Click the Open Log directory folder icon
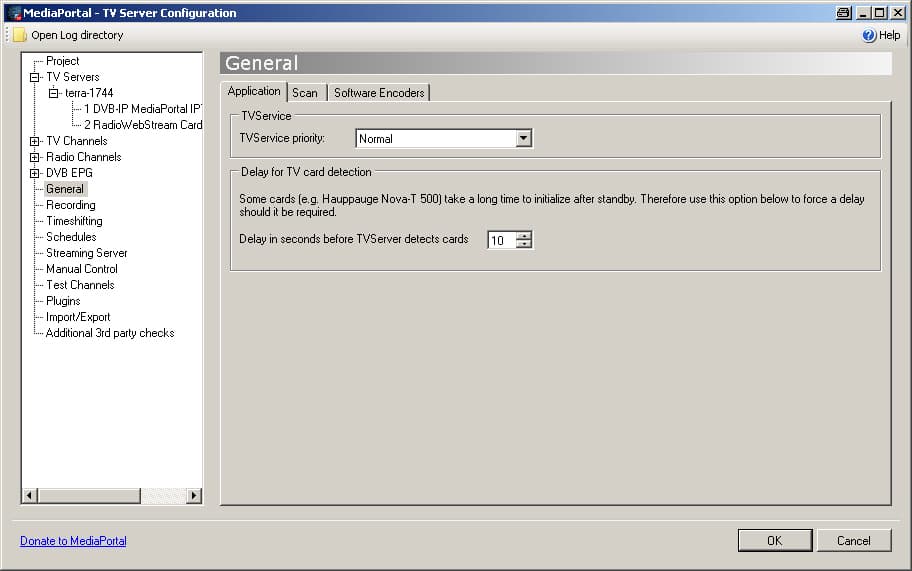The width and height of the screenshot is (912, 571). (x=20, y=35)
